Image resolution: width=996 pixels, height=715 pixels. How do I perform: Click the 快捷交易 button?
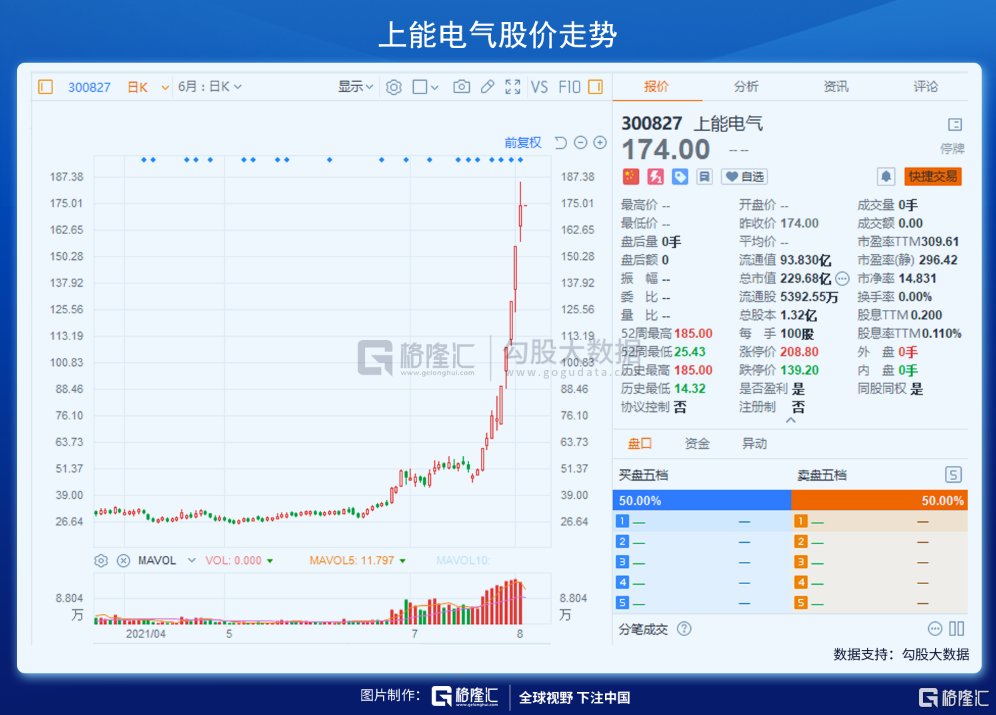[932, 177]
